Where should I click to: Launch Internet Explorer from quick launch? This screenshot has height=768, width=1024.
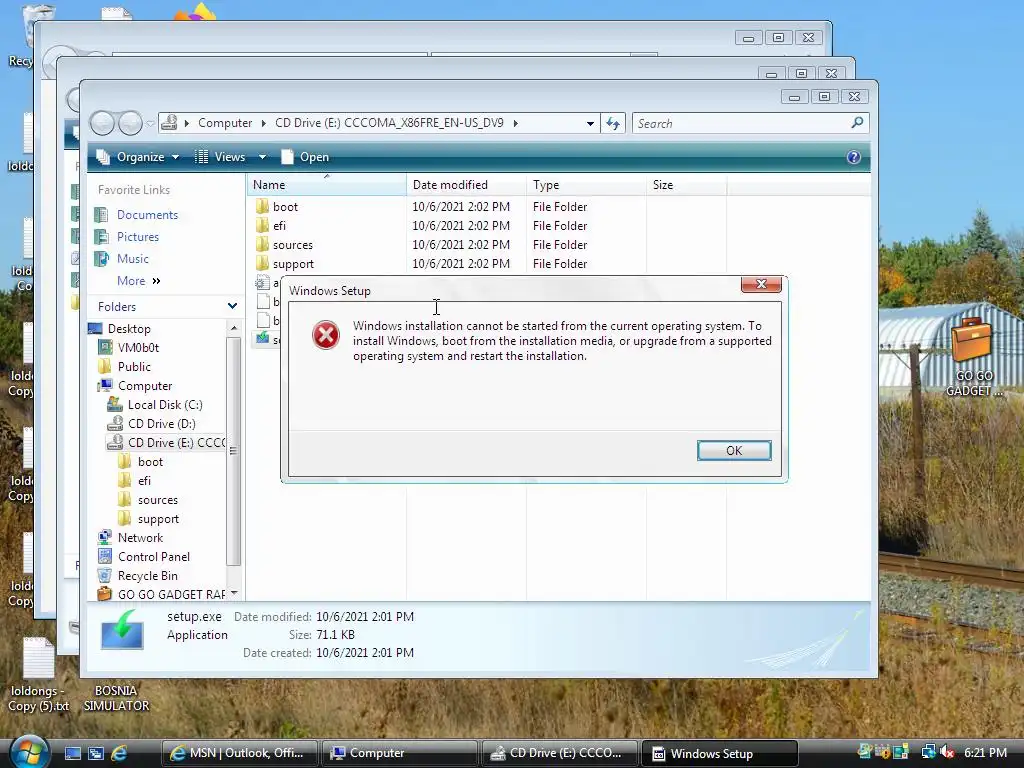pos(119,753)
